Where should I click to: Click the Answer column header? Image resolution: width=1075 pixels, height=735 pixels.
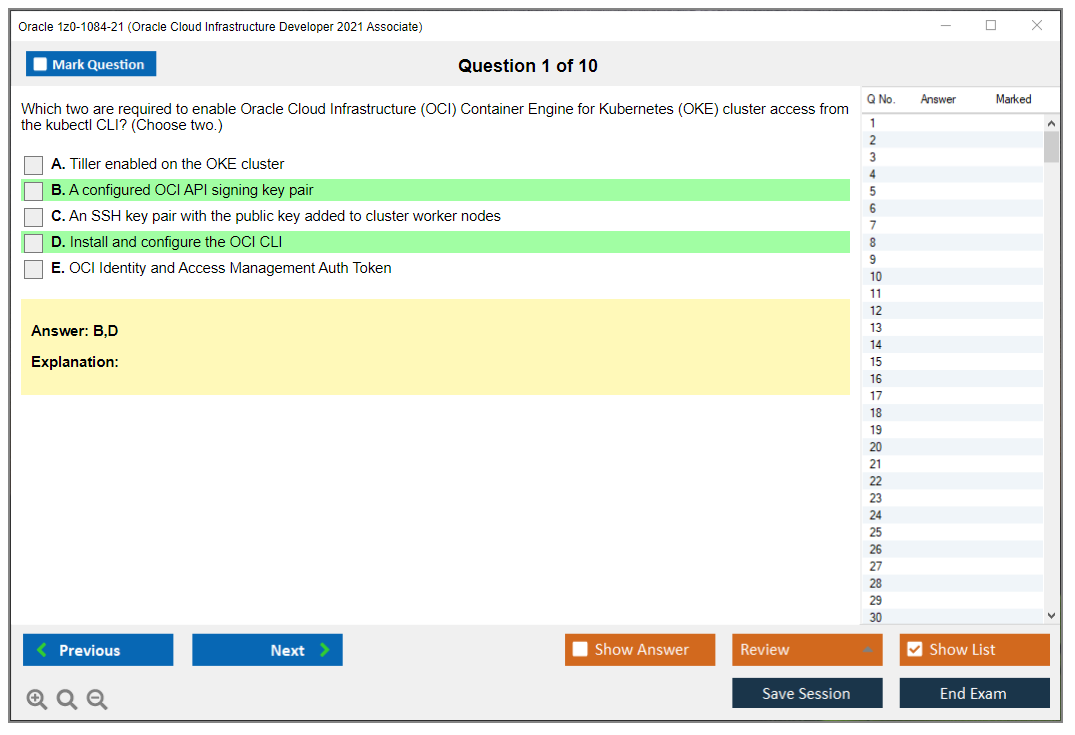[938, 99]
